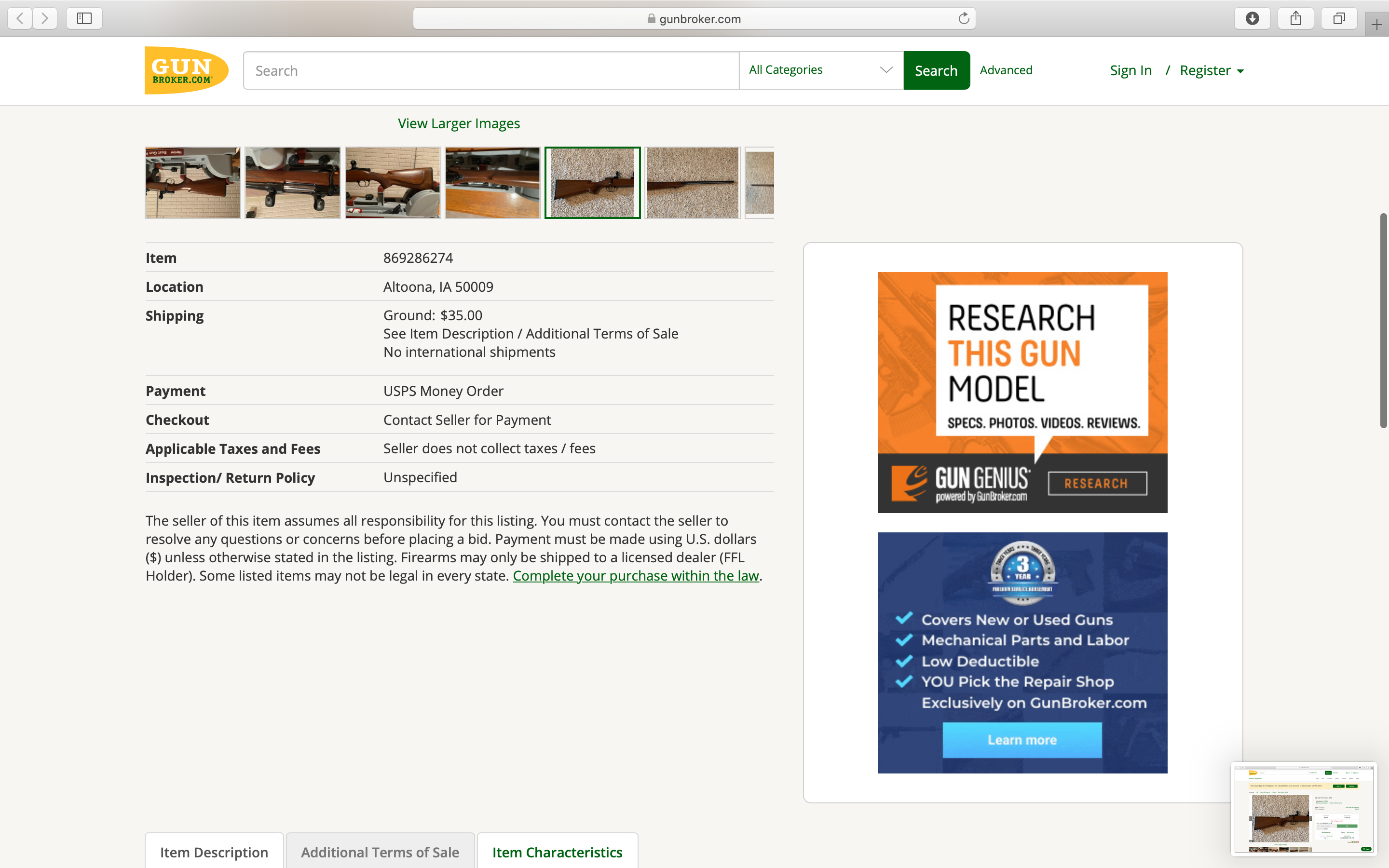The image size is (1389, 868).
Task: Go back using Safari back arrow
Action: pos(20,18)
